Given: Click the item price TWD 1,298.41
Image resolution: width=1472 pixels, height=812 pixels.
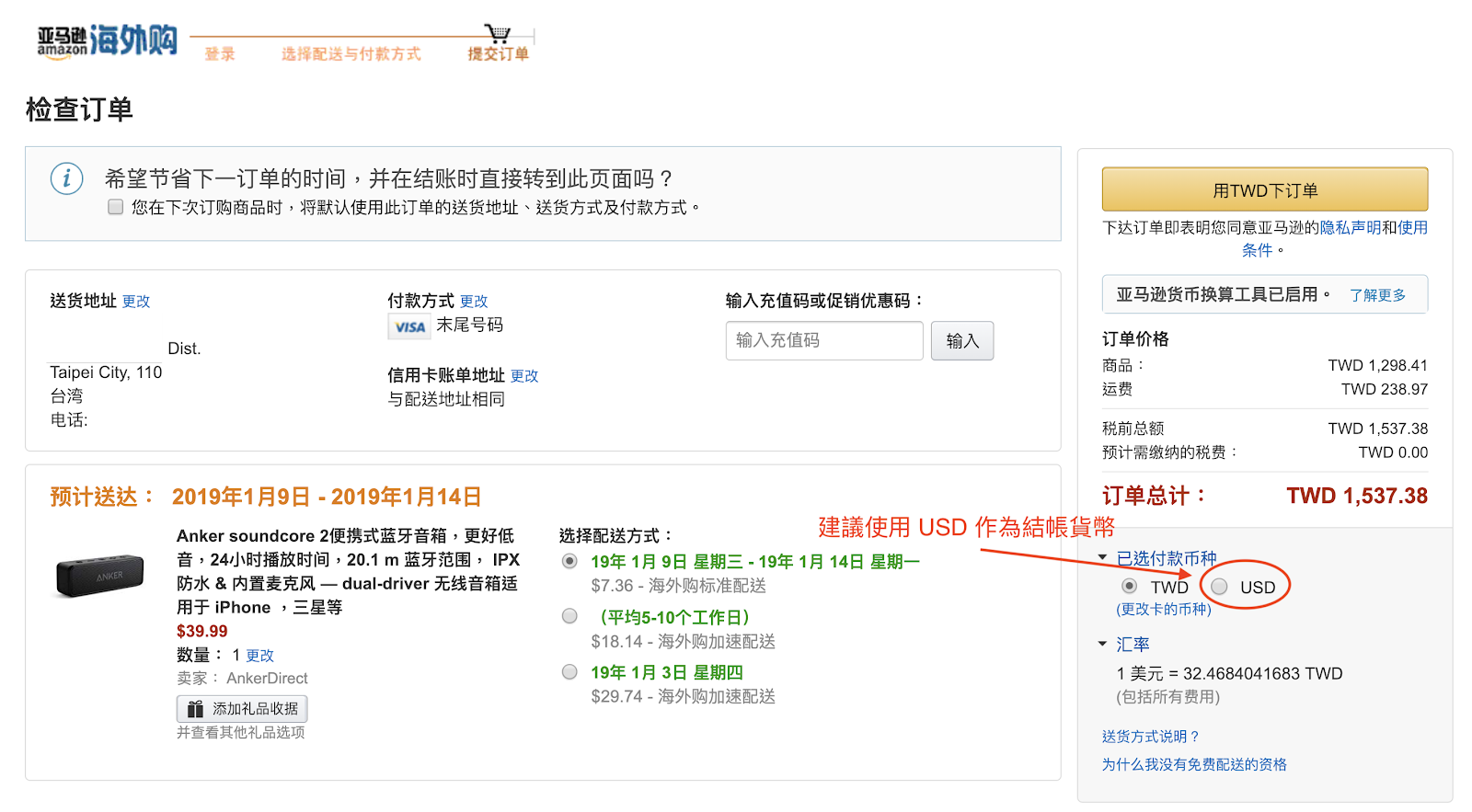Looking at the screenshot, I should tap(1377, 366).
